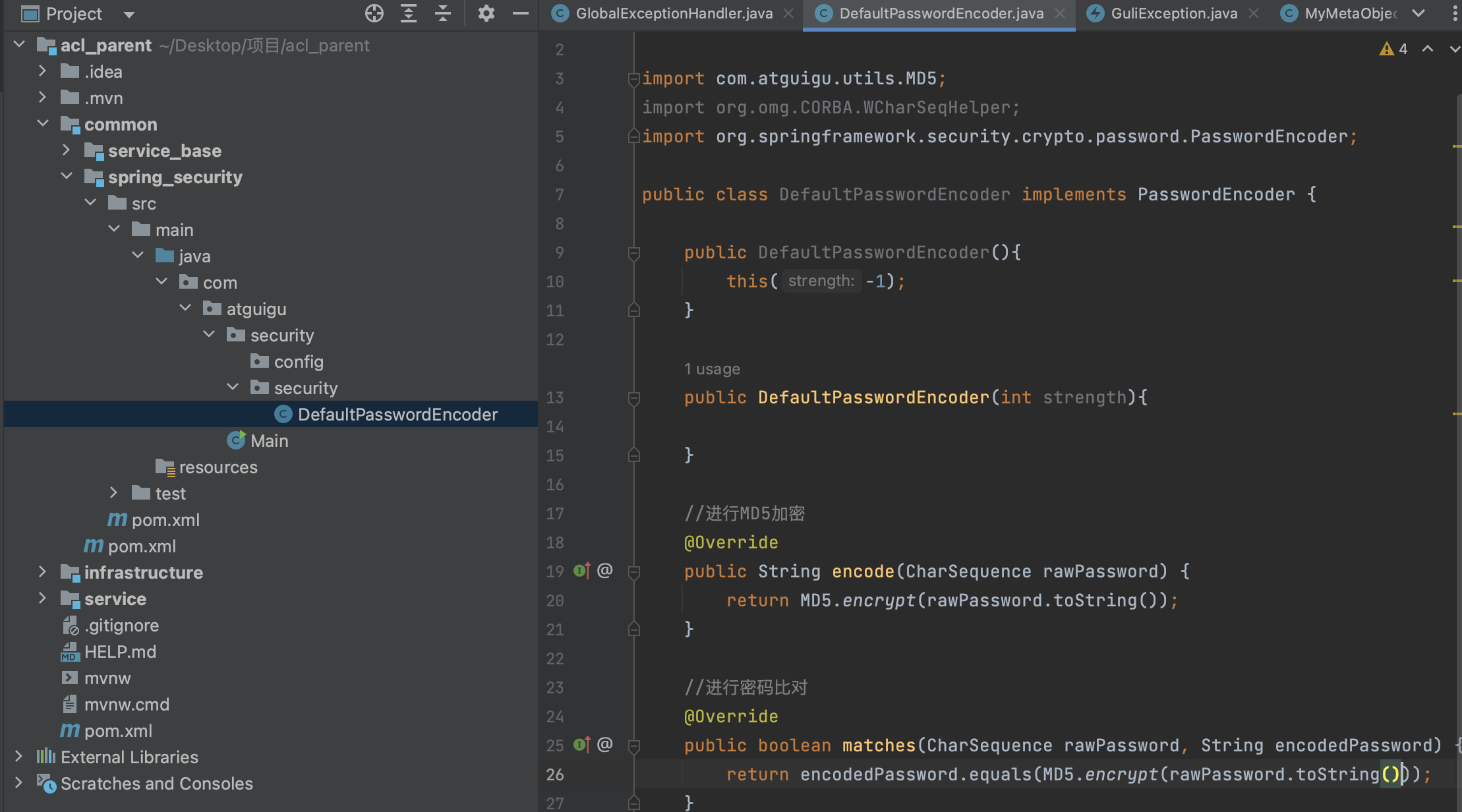This screenshot has width=1462, height=812.
Task: Switch to GuliException.java tab
Action: (1173, 13)
